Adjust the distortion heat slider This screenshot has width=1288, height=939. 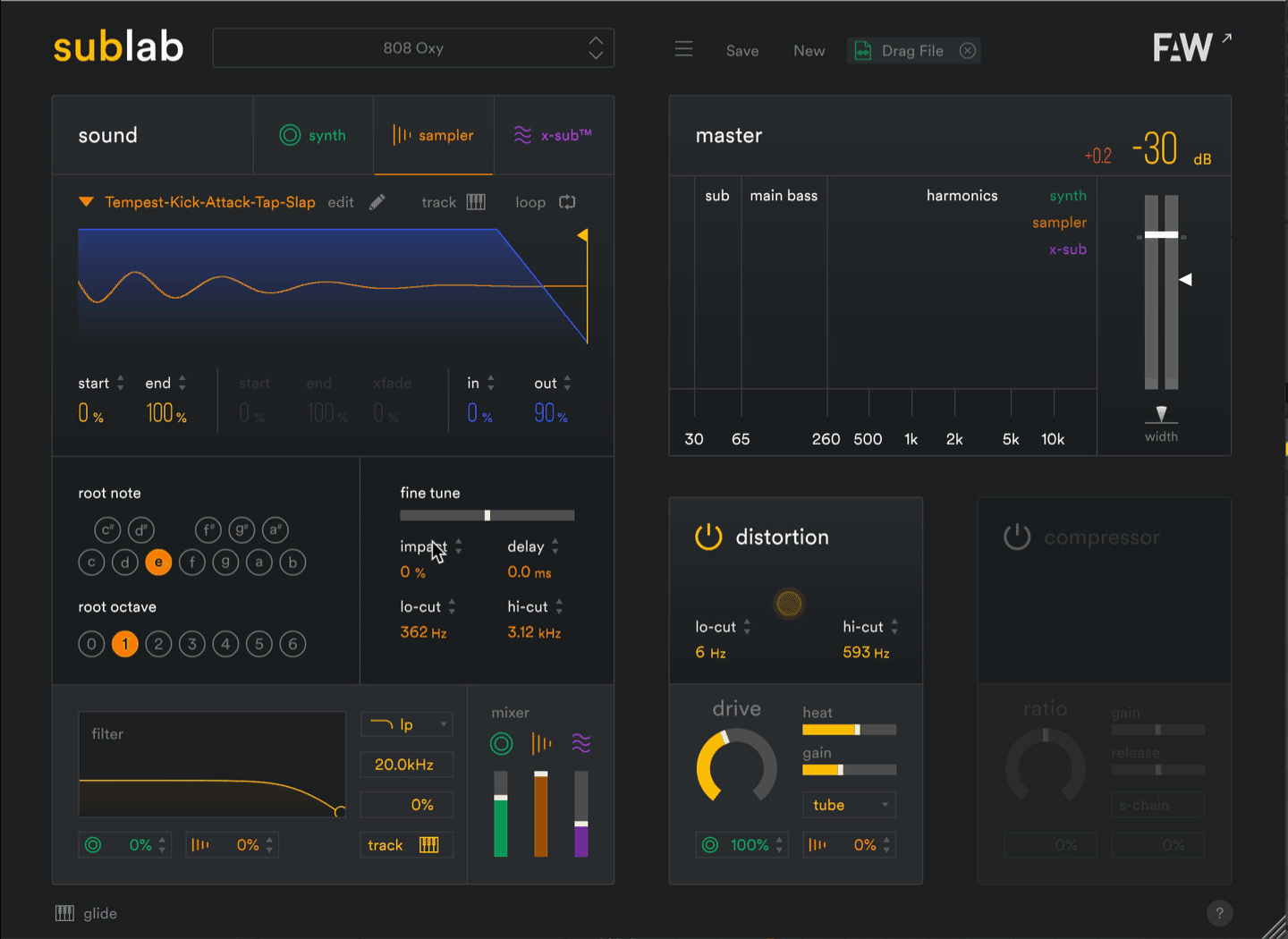coord(850,730)
